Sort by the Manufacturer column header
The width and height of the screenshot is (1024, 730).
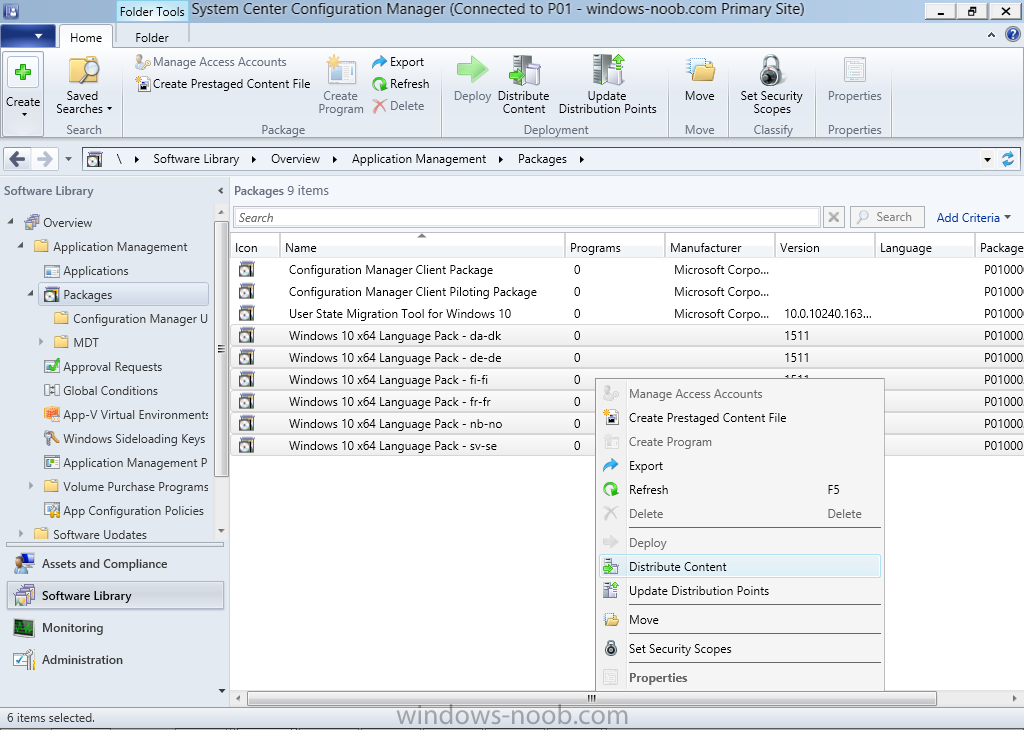point(720,247)
